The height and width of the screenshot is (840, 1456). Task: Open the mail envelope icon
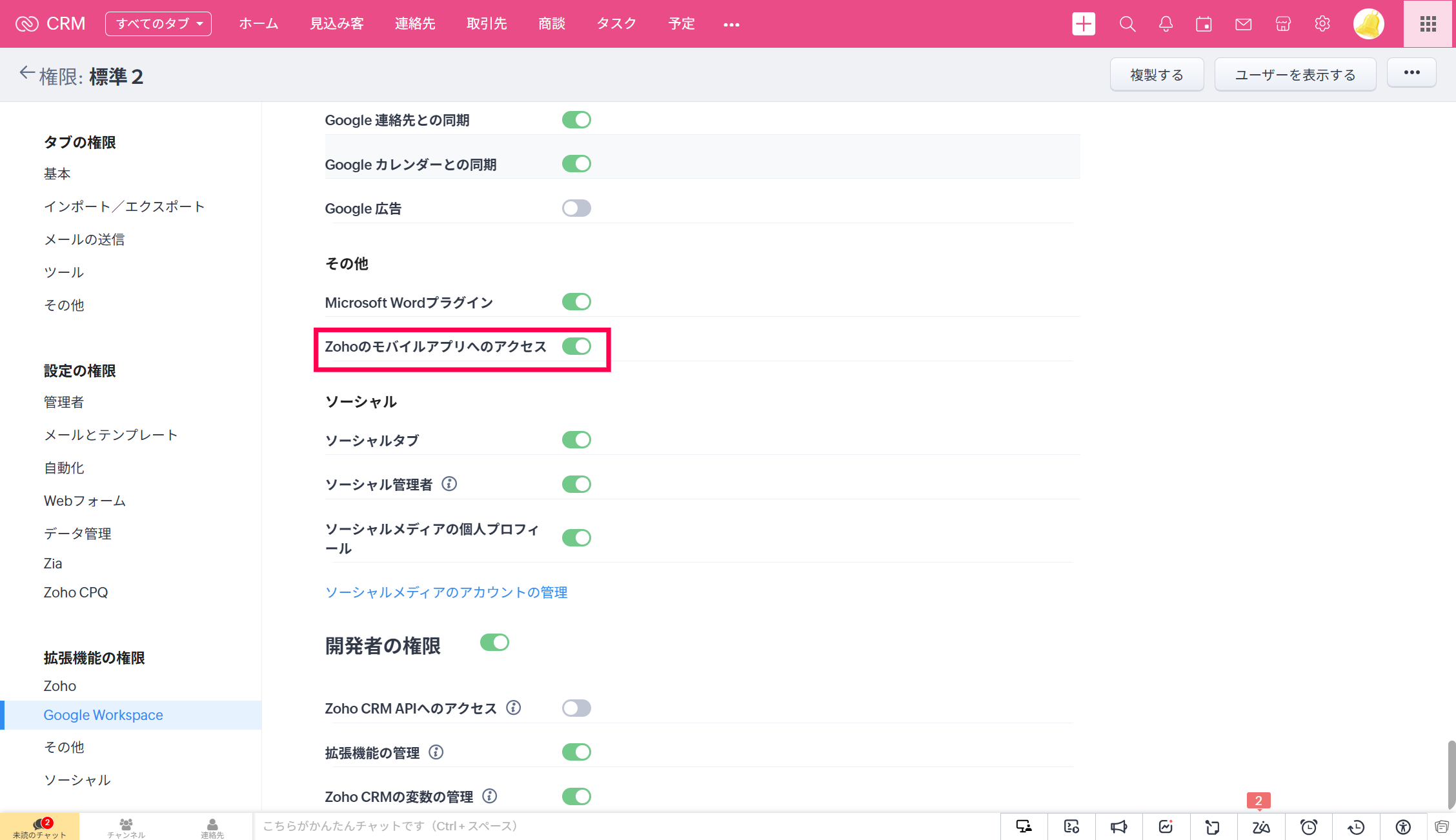[x=1243, y=24]
